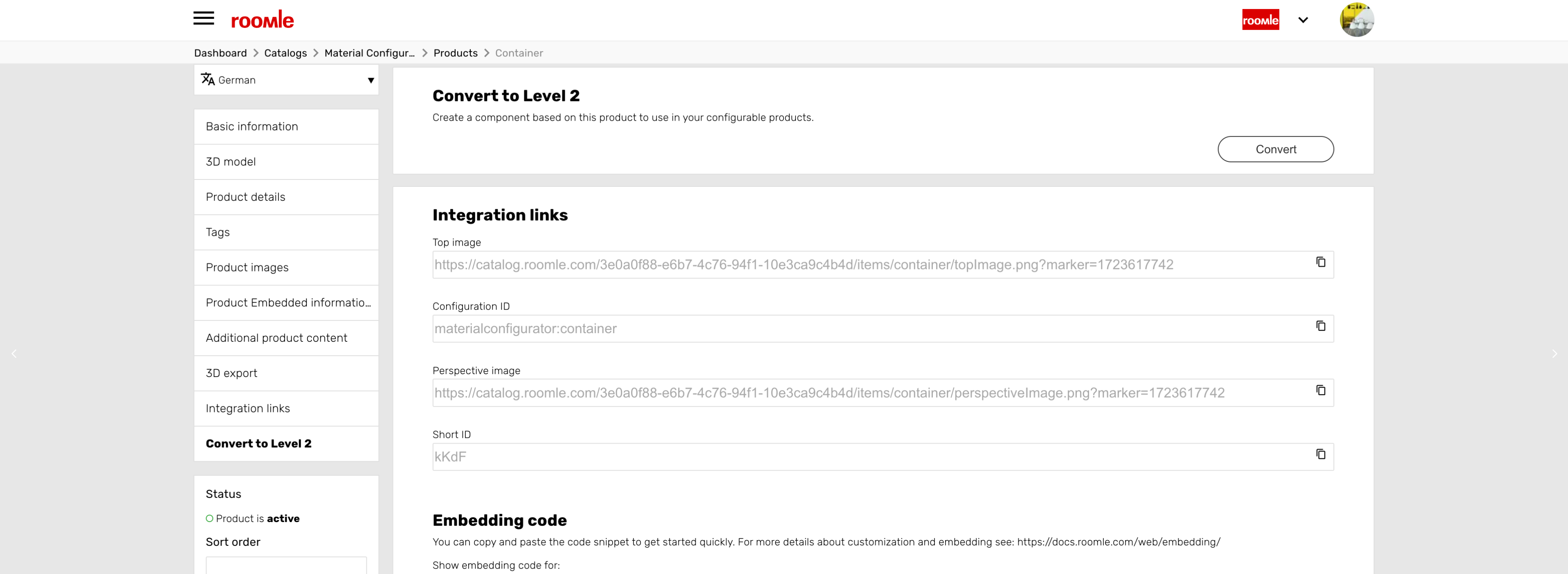The height and width of the screenshot is (574, 1568).
Task: Open the hamburger menu icon
Action: [x=203, y=18]
